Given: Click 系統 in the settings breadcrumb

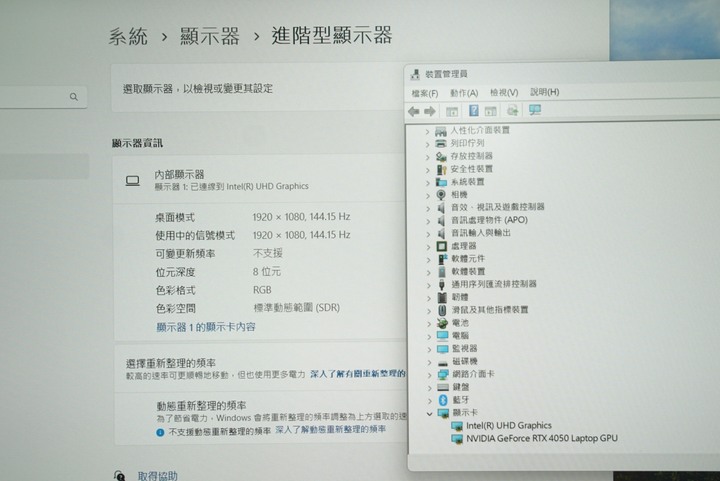Looking at the screenshot, I should click(x=128, y=36).
